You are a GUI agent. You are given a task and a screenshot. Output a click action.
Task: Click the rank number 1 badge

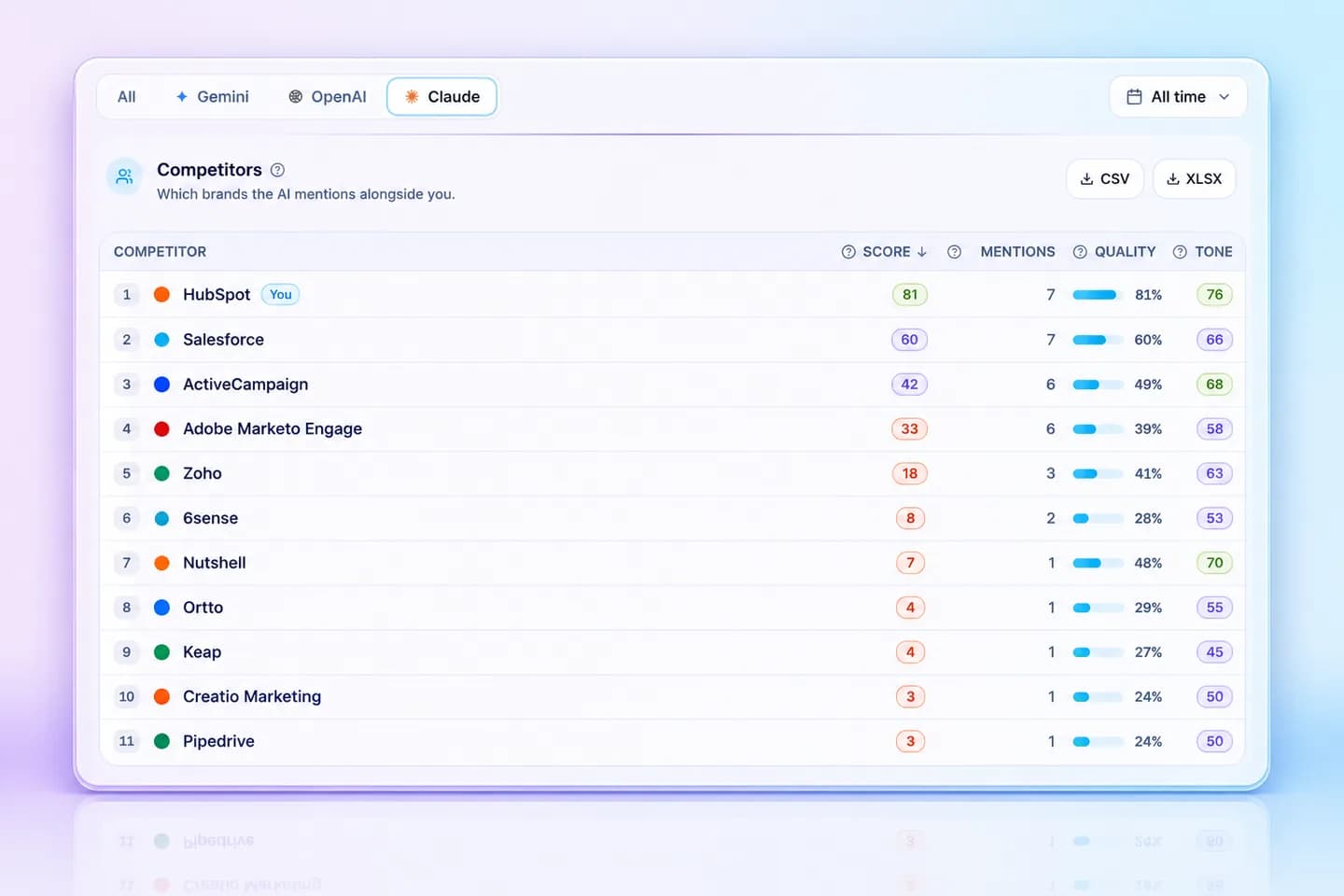(x=127, y=295)
